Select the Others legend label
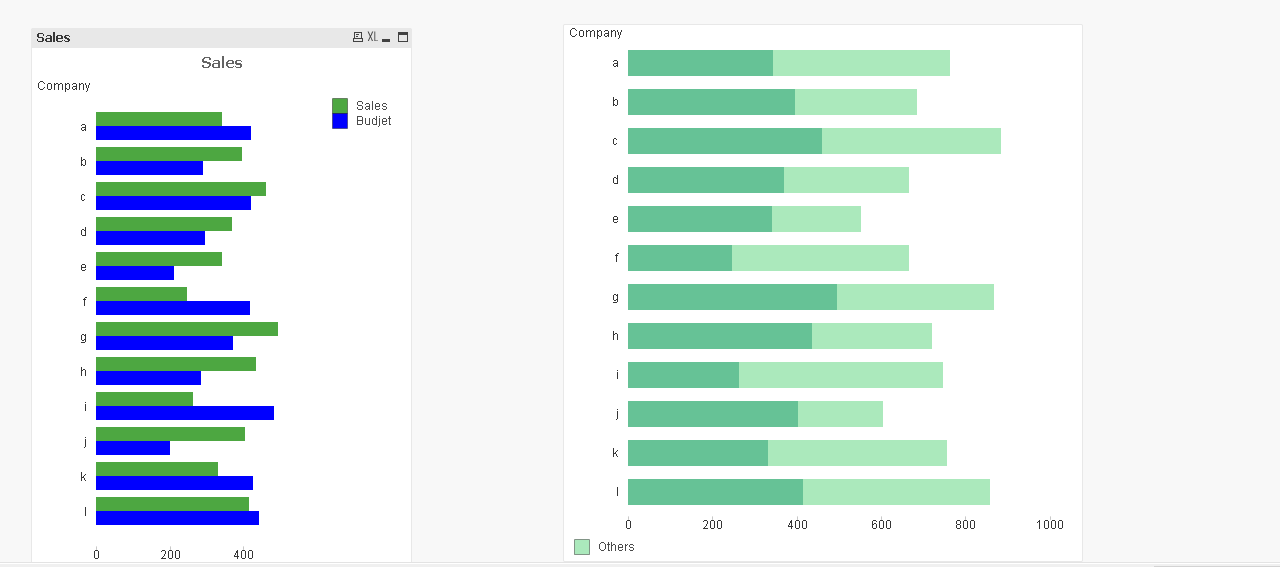 (x=616, y=547)
